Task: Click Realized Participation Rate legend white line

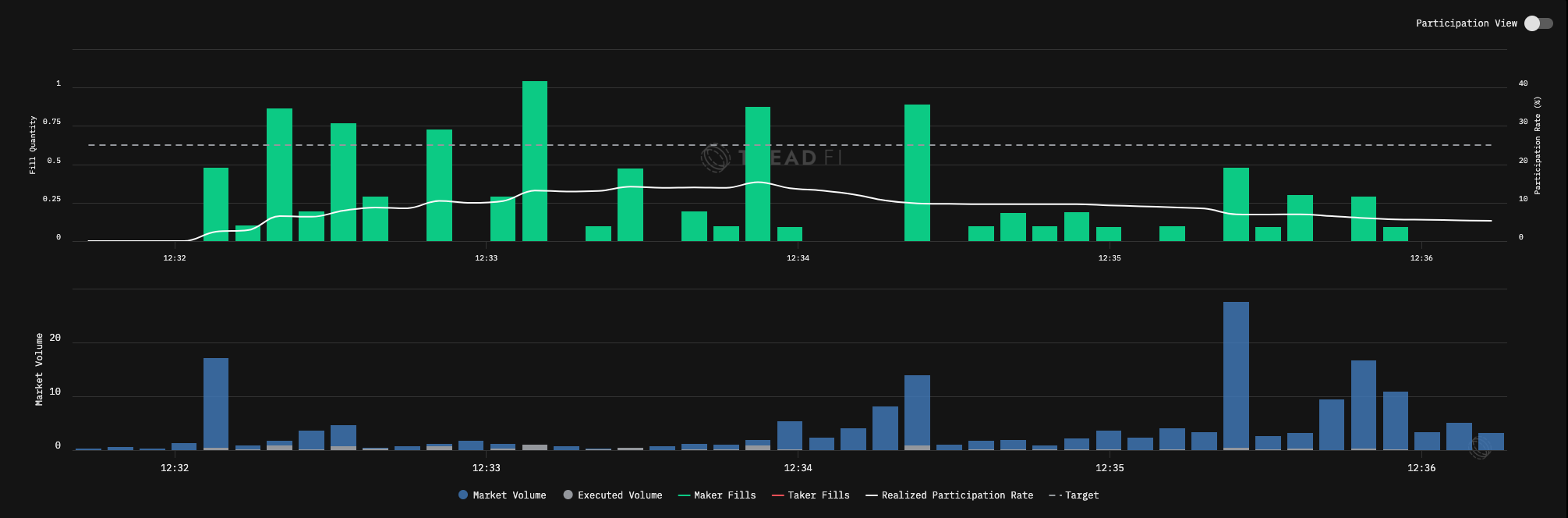Action: tap(872, 495)
